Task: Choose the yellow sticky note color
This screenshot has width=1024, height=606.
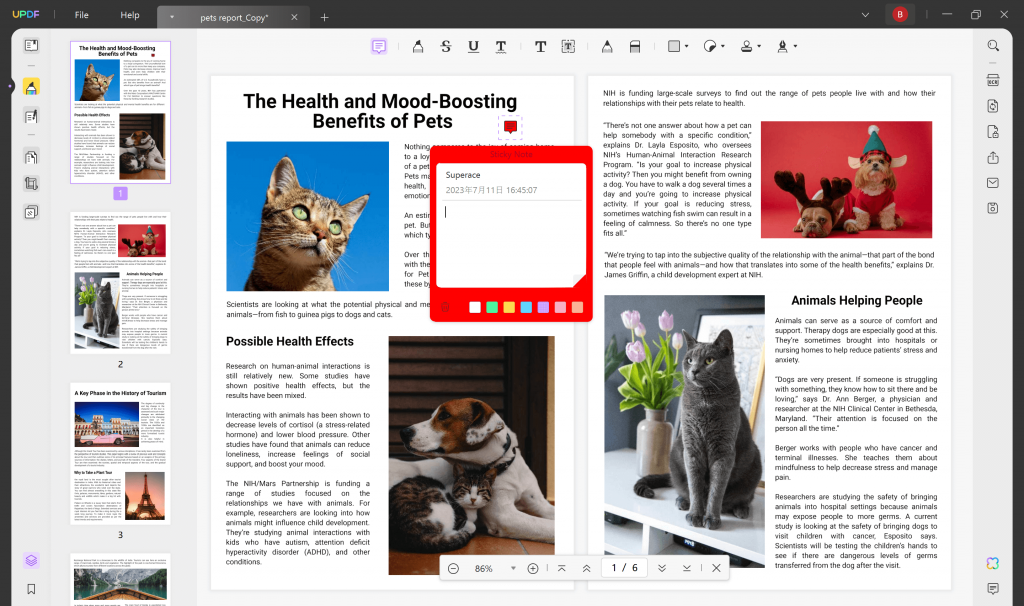Action: (x=509, y=307)
